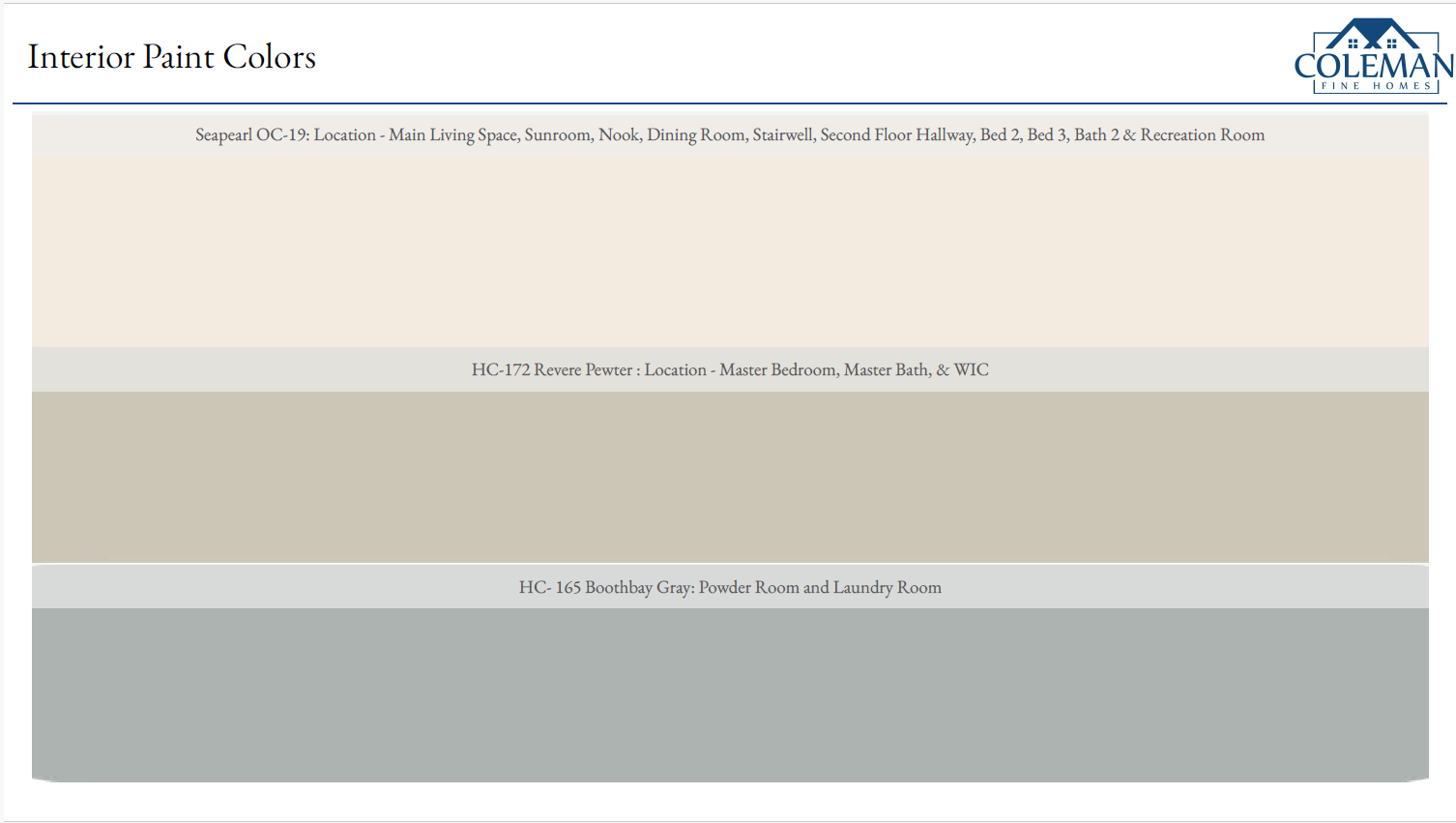This screenshot has width=1456, height=823.
Task: Click the Seapearl OC-19 cream color swatch
Action: tap(730, 251)
